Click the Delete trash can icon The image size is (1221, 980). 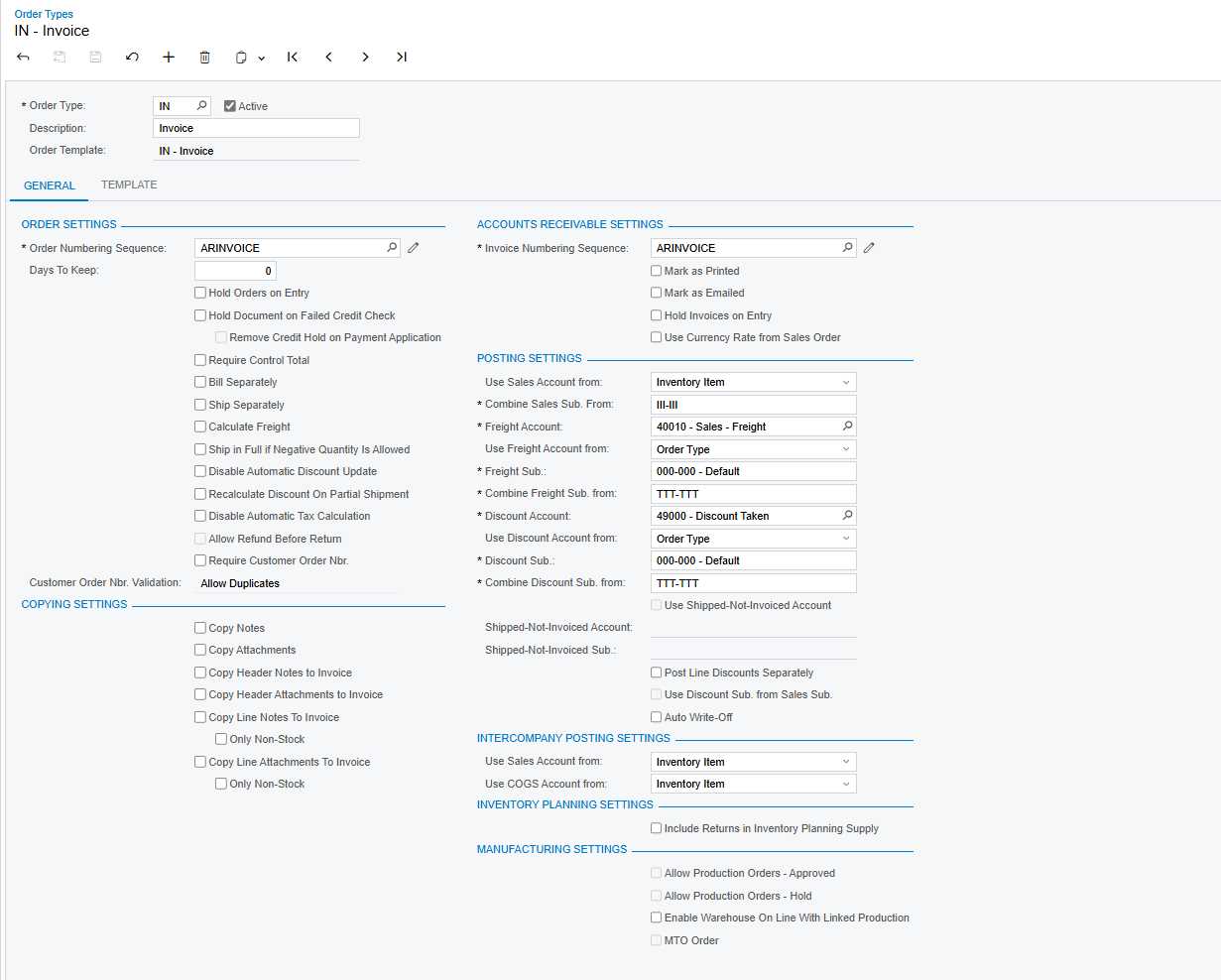(x=205, y=58)
